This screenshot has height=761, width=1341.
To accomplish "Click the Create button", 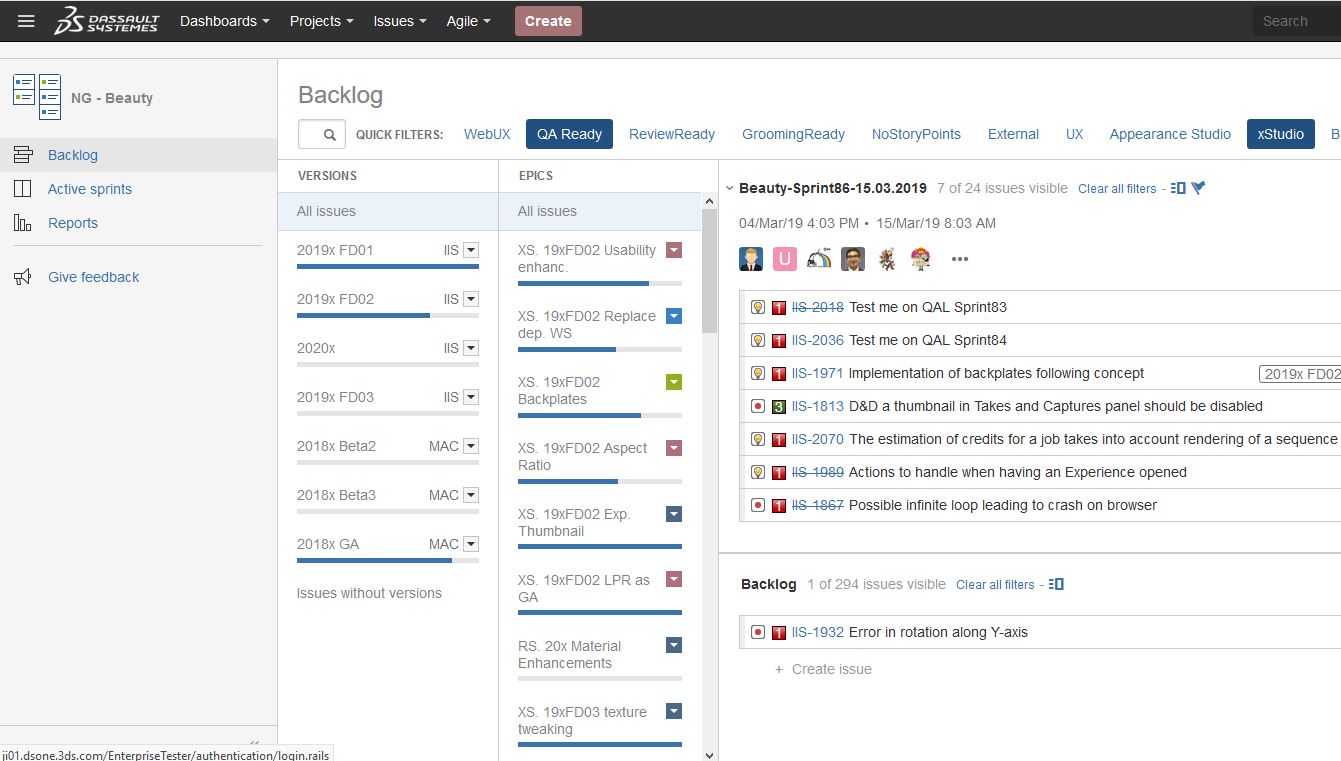I will tap(548, 20).
